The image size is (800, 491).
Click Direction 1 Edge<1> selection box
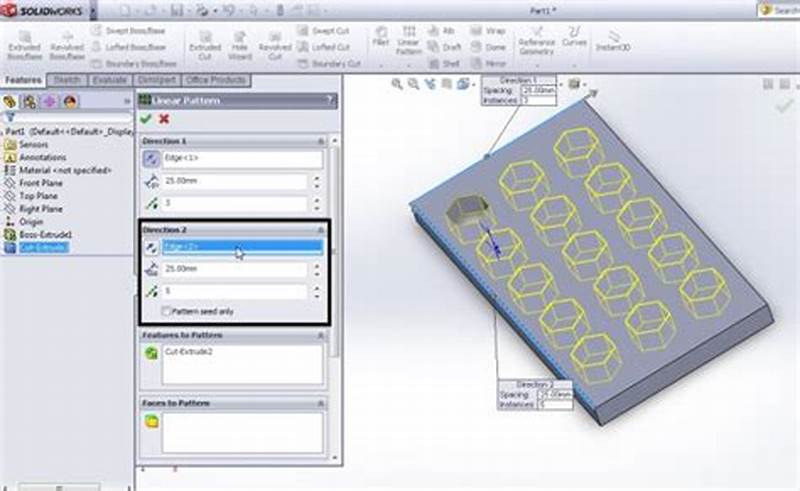(242, 159)
